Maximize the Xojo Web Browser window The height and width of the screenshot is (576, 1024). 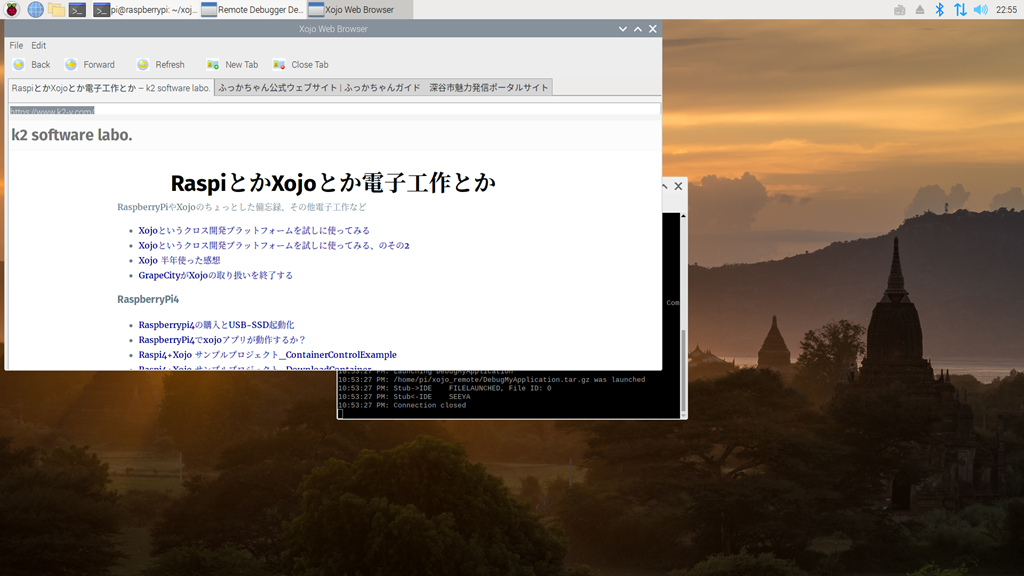click(x=637, y=29)
